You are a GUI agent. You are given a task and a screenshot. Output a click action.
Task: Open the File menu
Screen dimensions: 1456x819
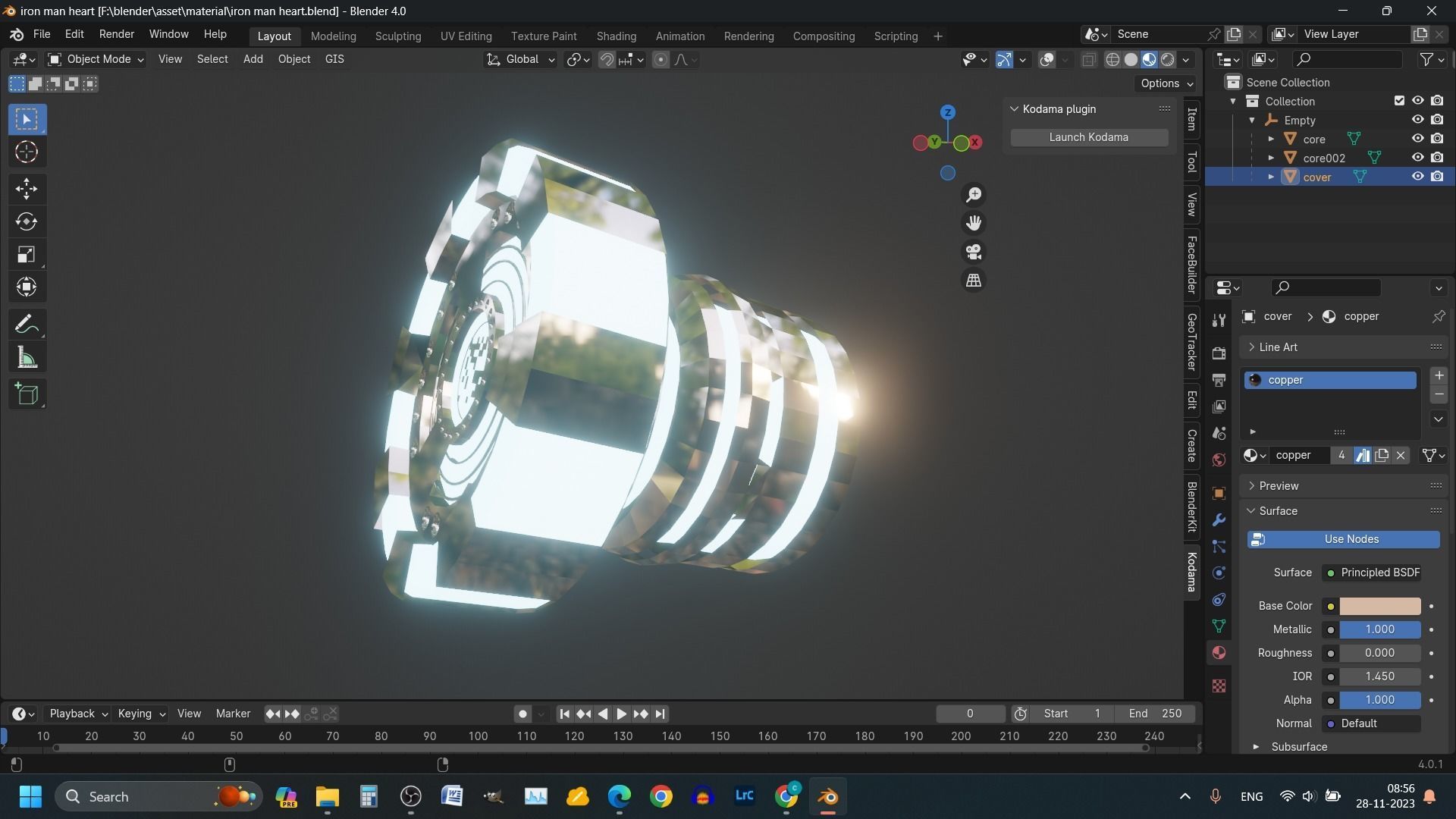pos(42,34)
